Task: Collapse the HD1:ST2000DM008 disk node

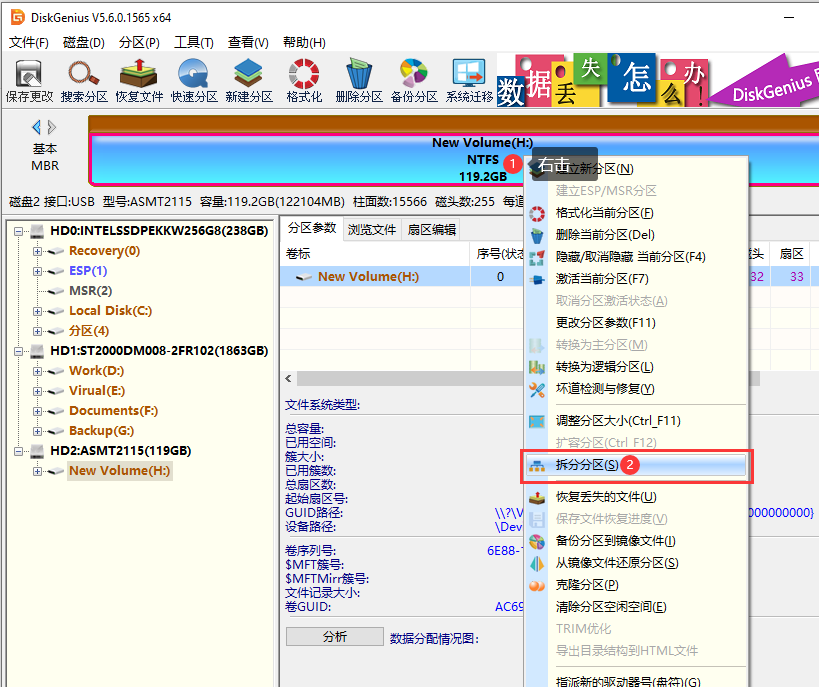Action: pyautogui.click(x=18, y=351)
